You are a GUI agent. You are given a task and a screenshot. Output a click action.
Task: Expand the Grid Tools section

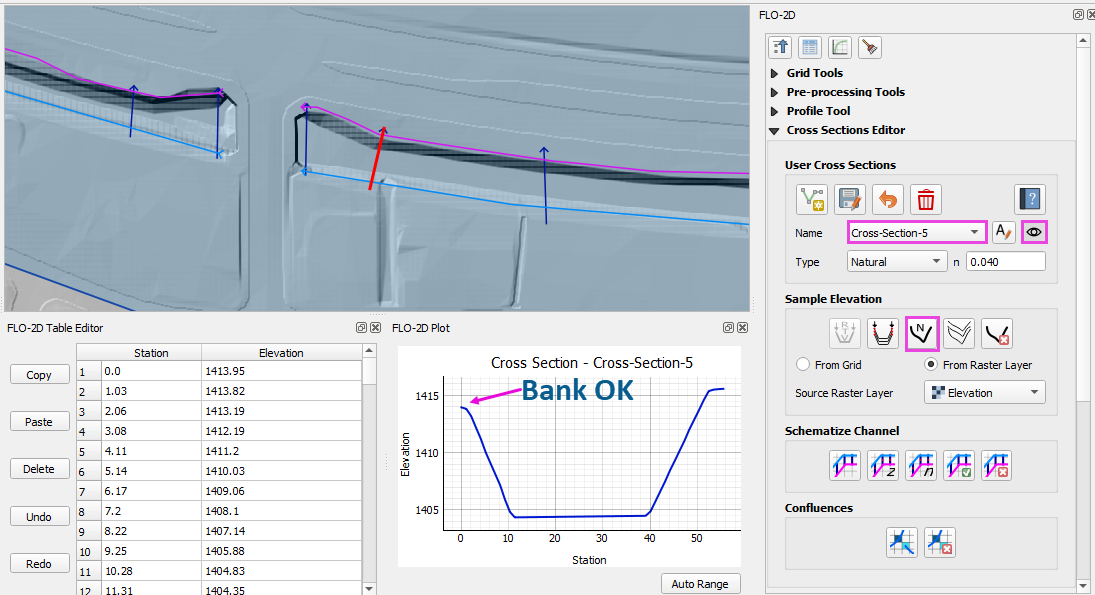(x=775, y=73)
